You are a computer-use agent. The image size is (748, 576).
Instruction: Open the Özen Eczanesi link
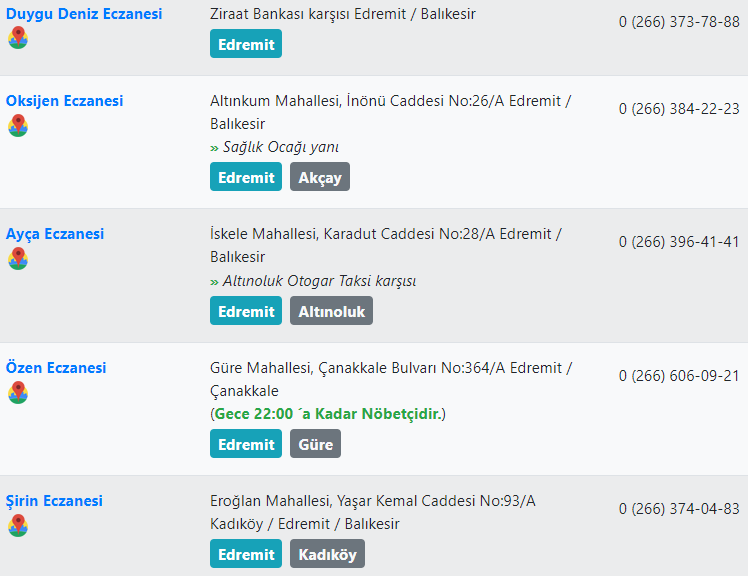coord(56,367)
